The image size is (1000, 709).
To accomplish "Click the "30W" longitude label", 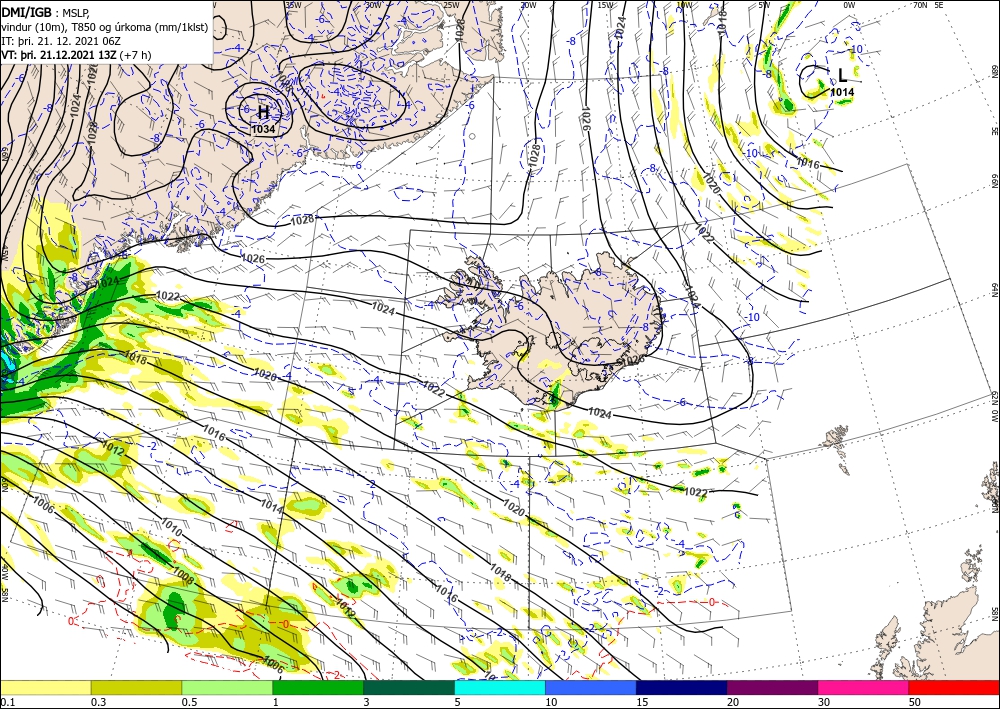I will tap(373, 5).
